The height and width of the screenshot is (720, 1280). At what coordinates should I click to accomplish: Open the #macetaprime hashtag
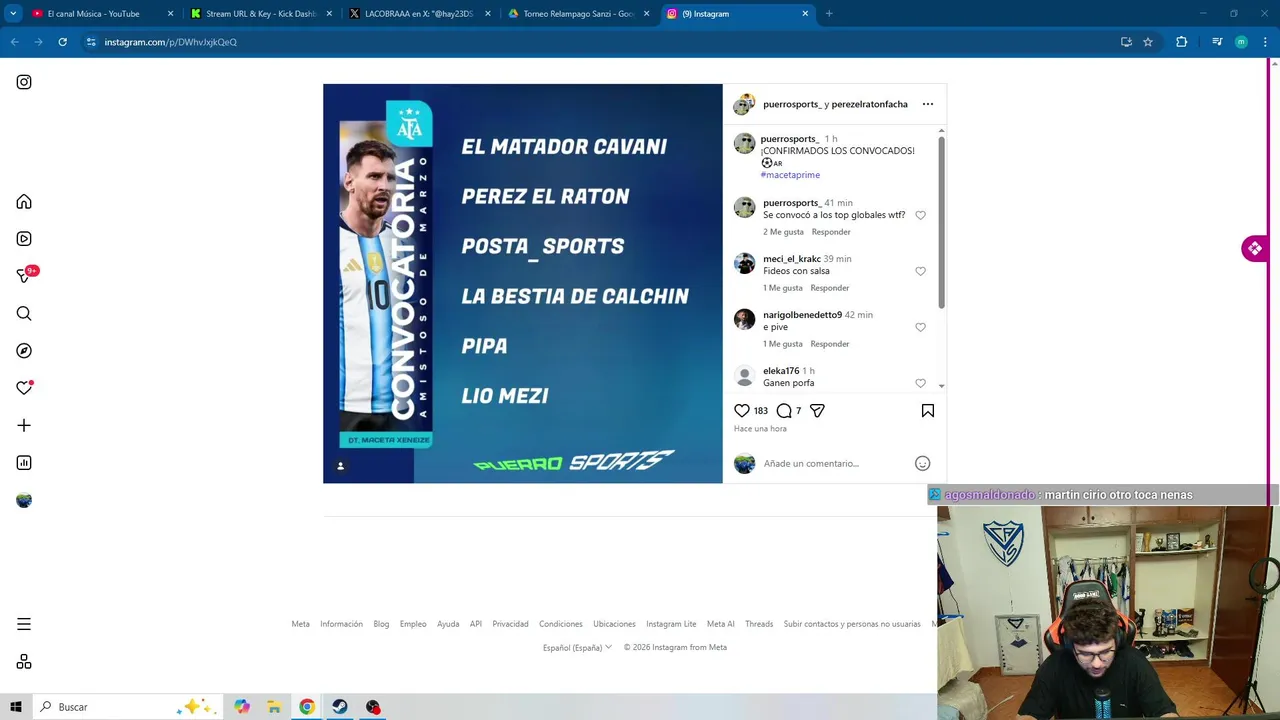[x=790, y=175]
